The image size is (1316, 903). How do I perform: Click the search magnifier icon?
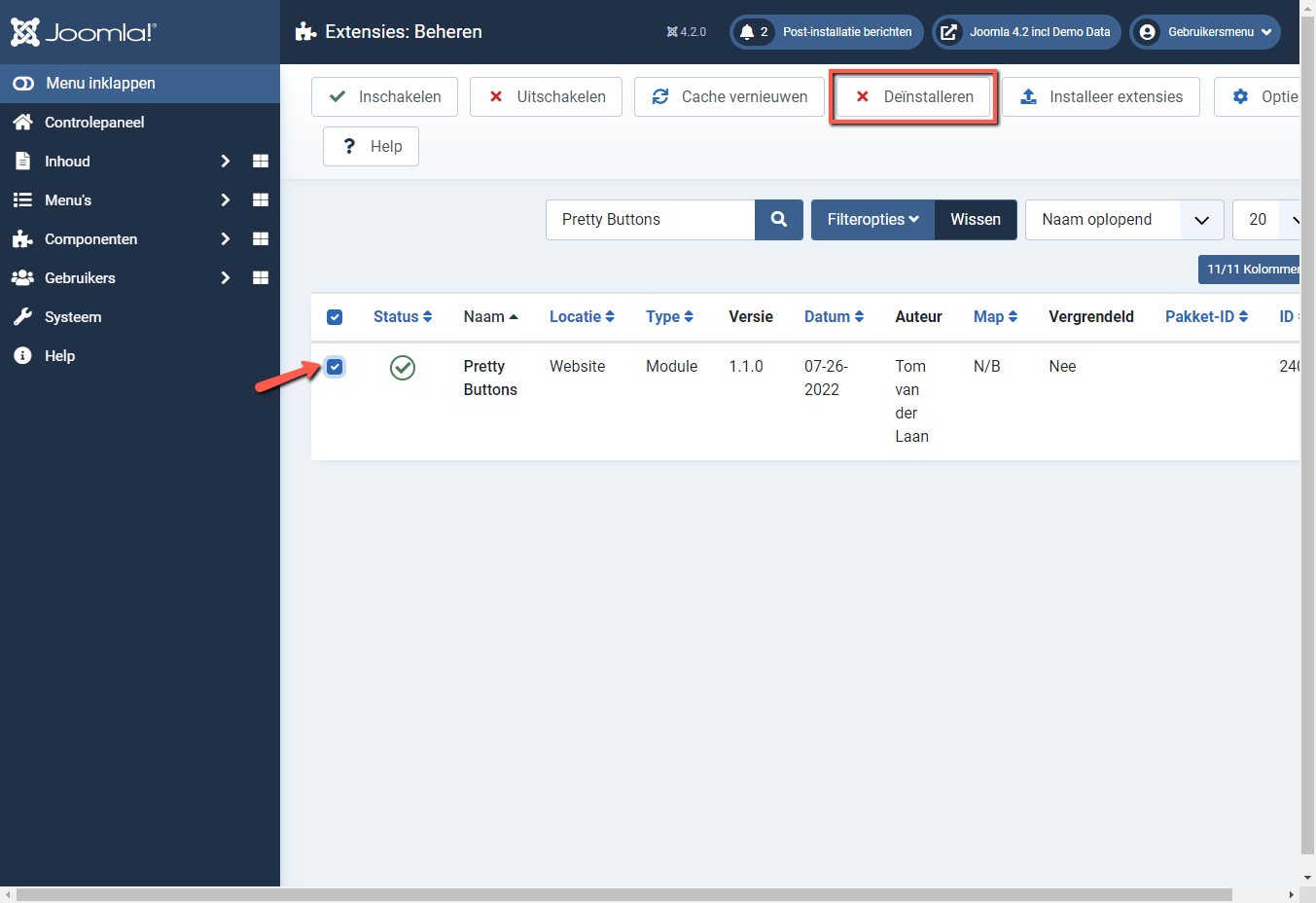778,219
